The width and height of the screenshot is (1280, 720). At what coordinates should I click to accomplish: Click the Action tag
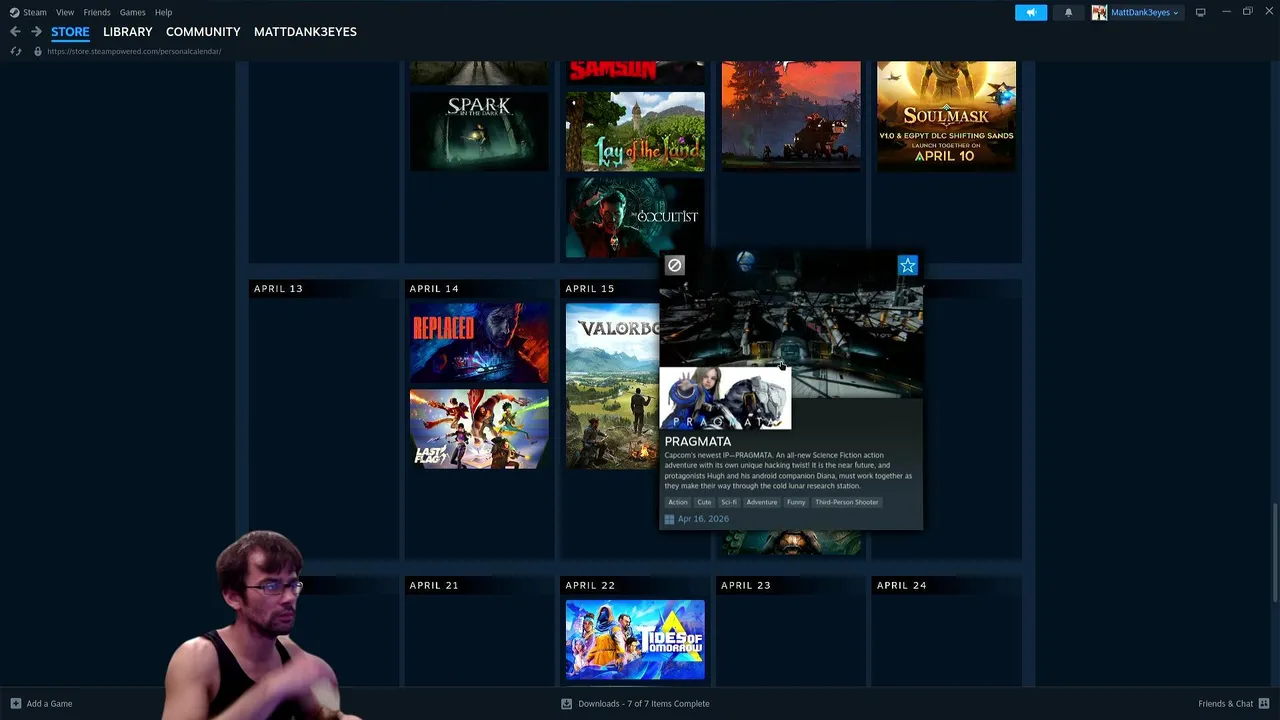[x=678, y=502]
